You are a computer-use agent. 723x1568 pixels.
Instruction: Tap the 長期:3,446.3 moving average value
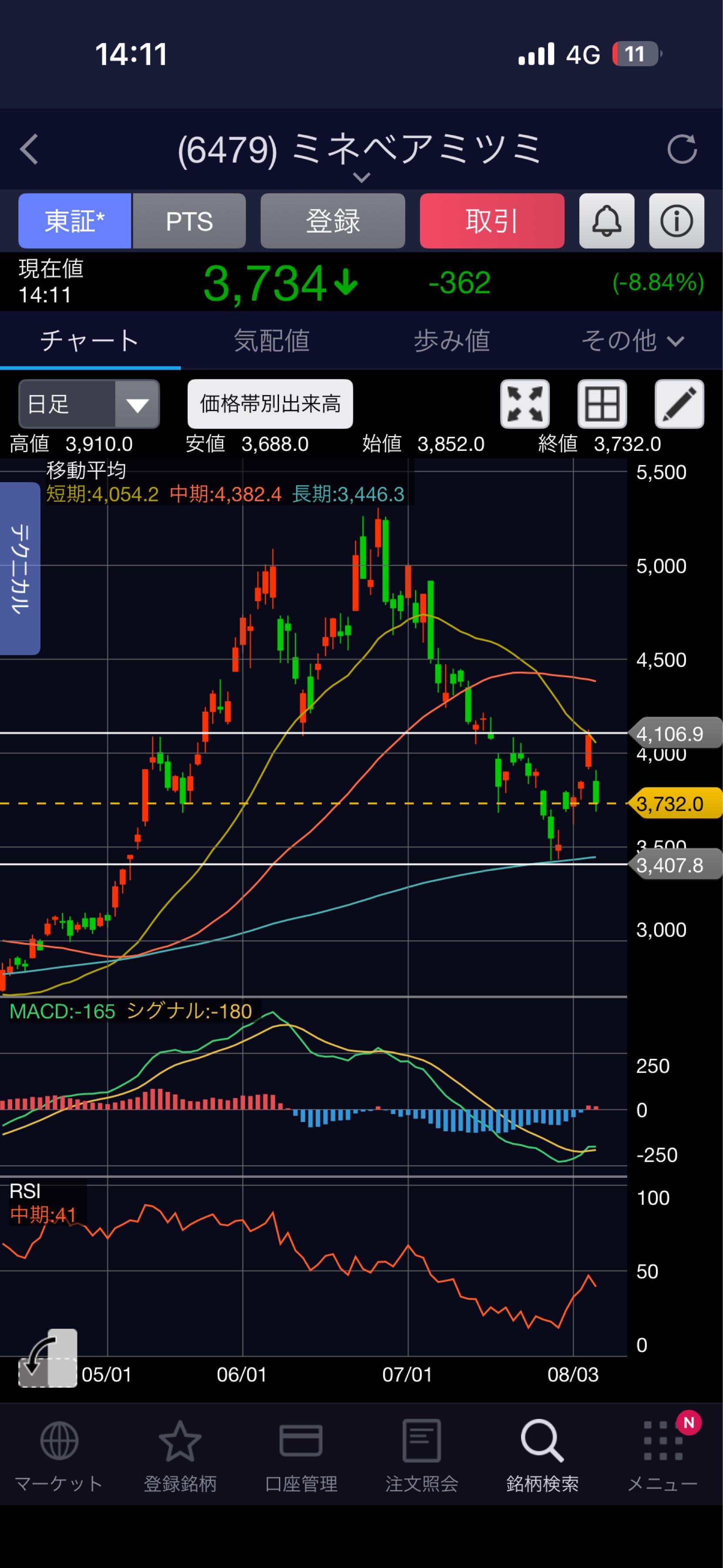pos(348,494)
